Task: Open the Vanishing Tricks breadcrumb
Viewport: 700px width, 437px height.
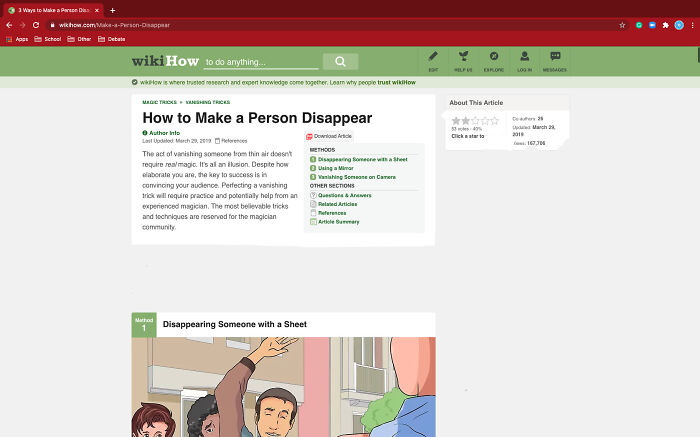Action: click(x=208, y=102)
